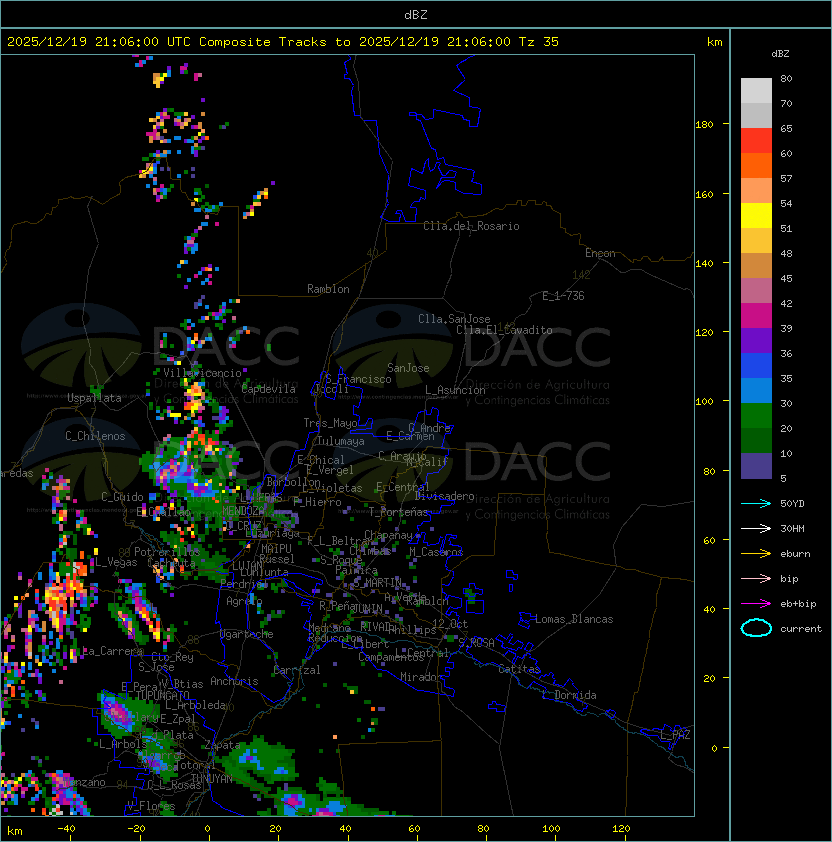The height and width of the screenshot is (842, 832).
Task: Select the magenta eb+bip arrow symbol
Action: point(756,604)
